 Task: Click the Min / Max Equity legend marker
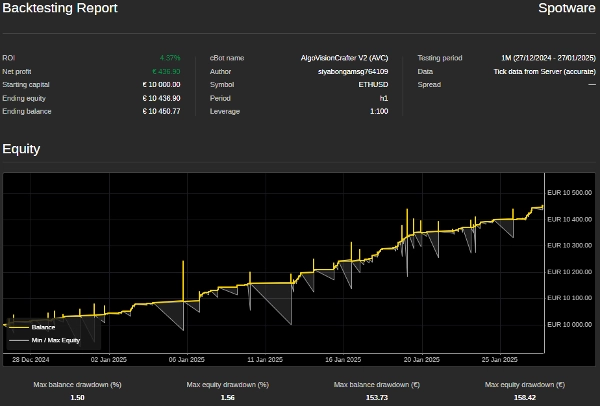click(x=18, y=340)
